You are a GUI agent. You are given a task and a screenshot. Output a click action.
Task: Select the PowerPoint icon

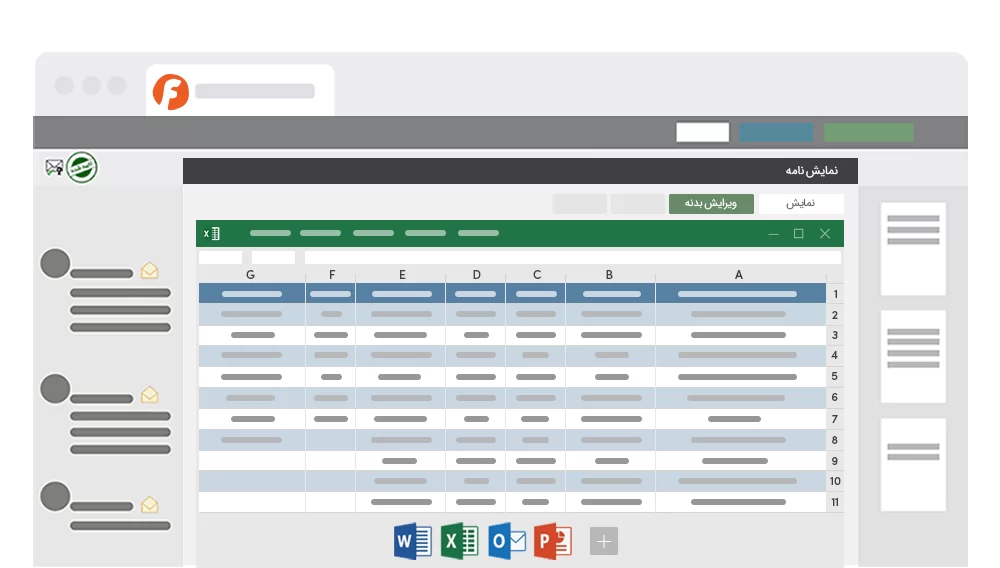point(553,541)
